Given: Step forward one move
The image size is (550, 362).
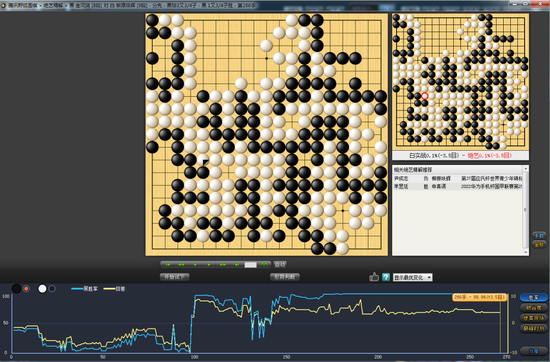Looking at the screenshot, I should click(209, 265).
